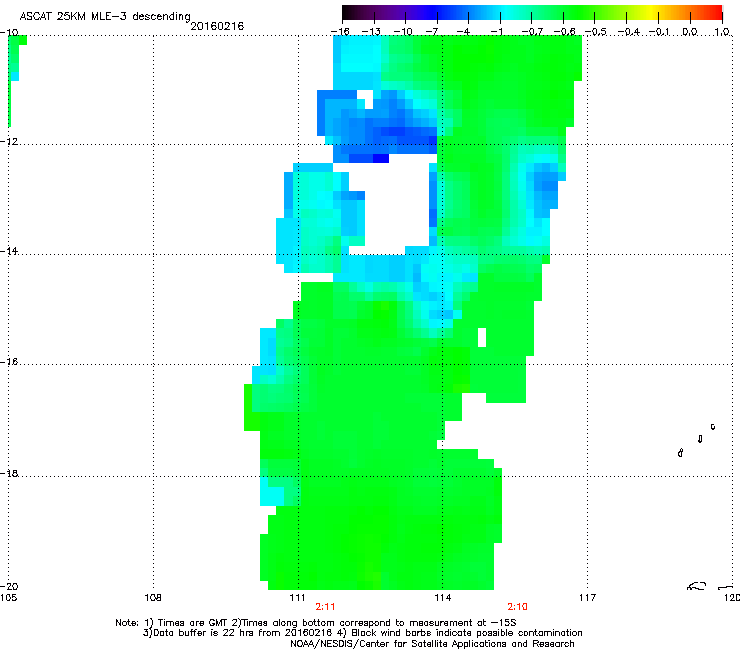Viewport: 740px width, 650px height.
Task: Click the title 'ASCAT 25KM MLE-3 descending'
Action: 105,17
